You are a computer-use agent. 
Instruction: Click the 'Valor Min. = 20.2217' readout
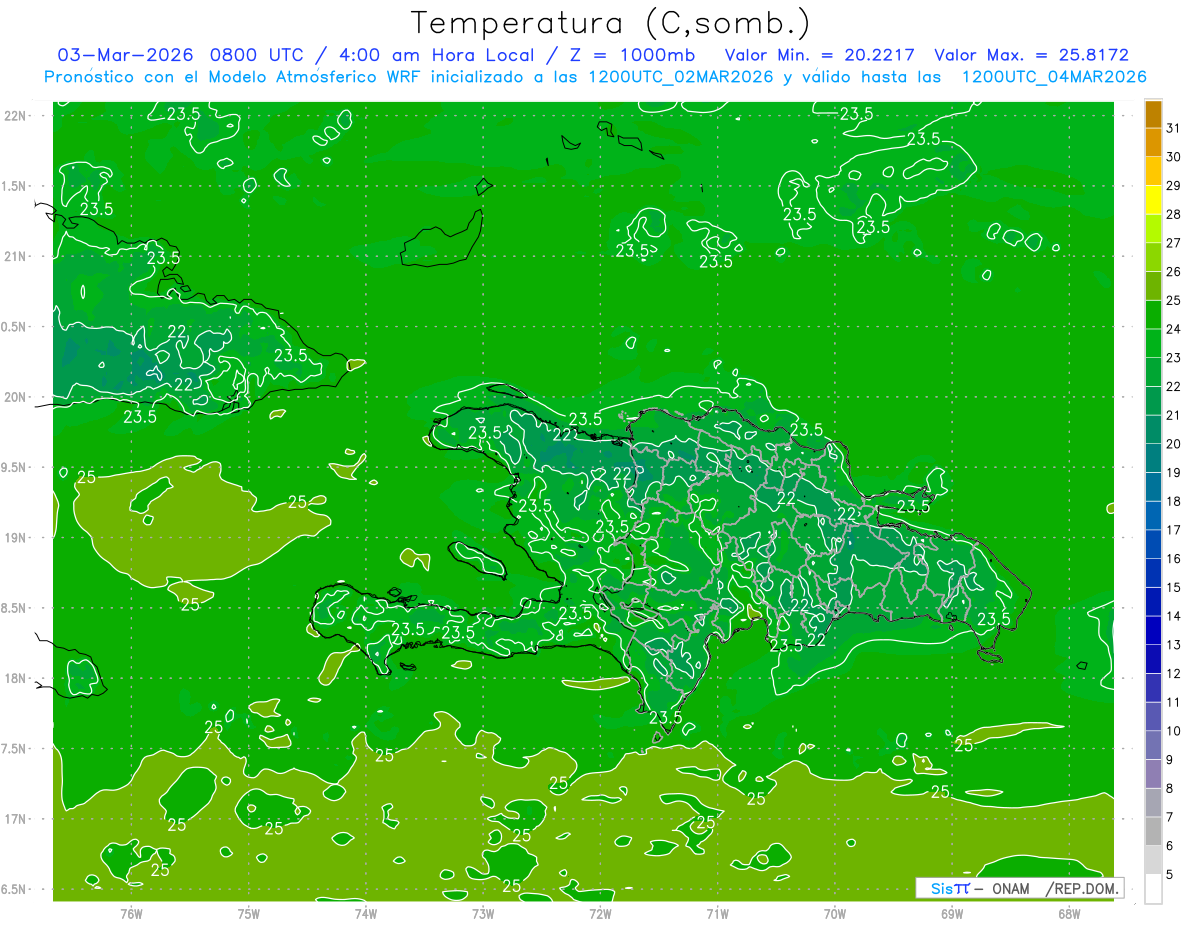820,55
